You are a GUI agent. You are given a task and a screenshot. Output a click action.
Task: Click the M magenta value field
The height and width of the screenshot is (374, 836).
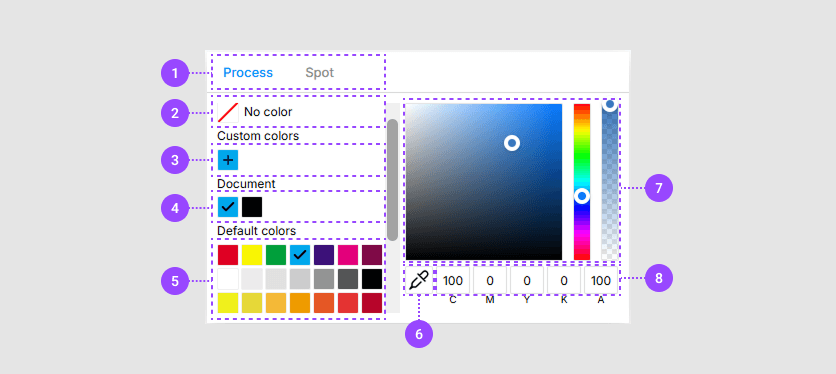pyautogui.click(x=490, y=281)
